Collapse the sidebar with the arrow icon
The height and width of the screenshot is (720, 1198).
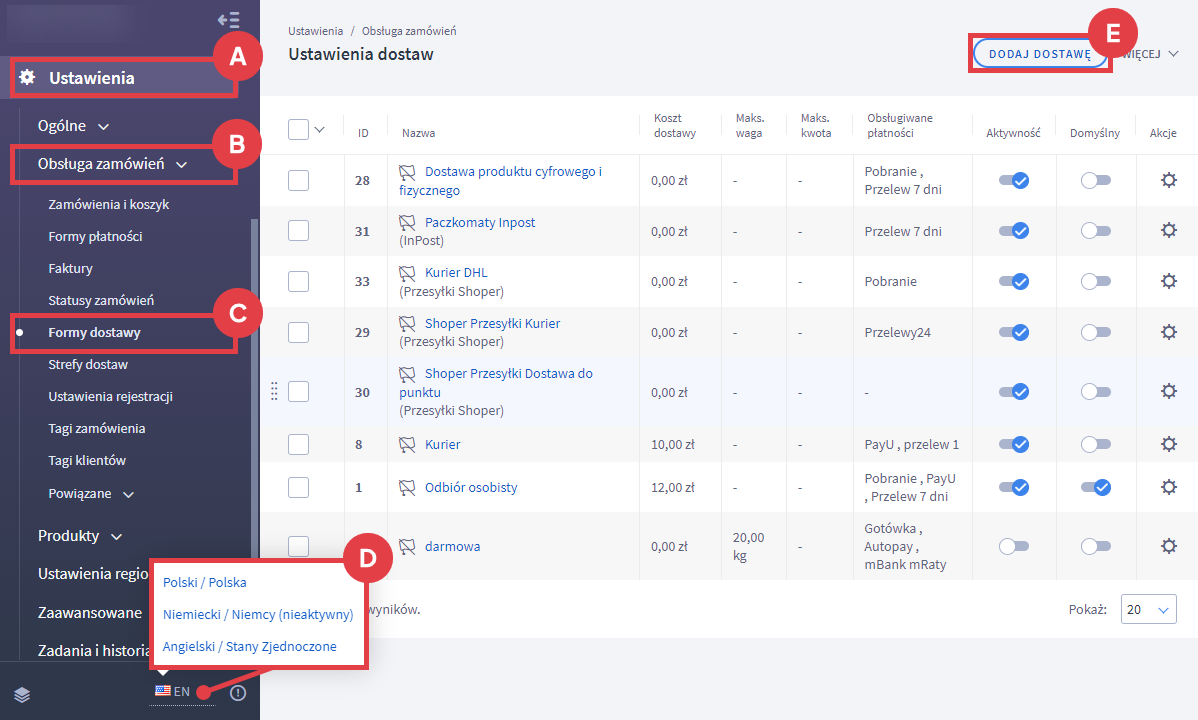[228, 20]
